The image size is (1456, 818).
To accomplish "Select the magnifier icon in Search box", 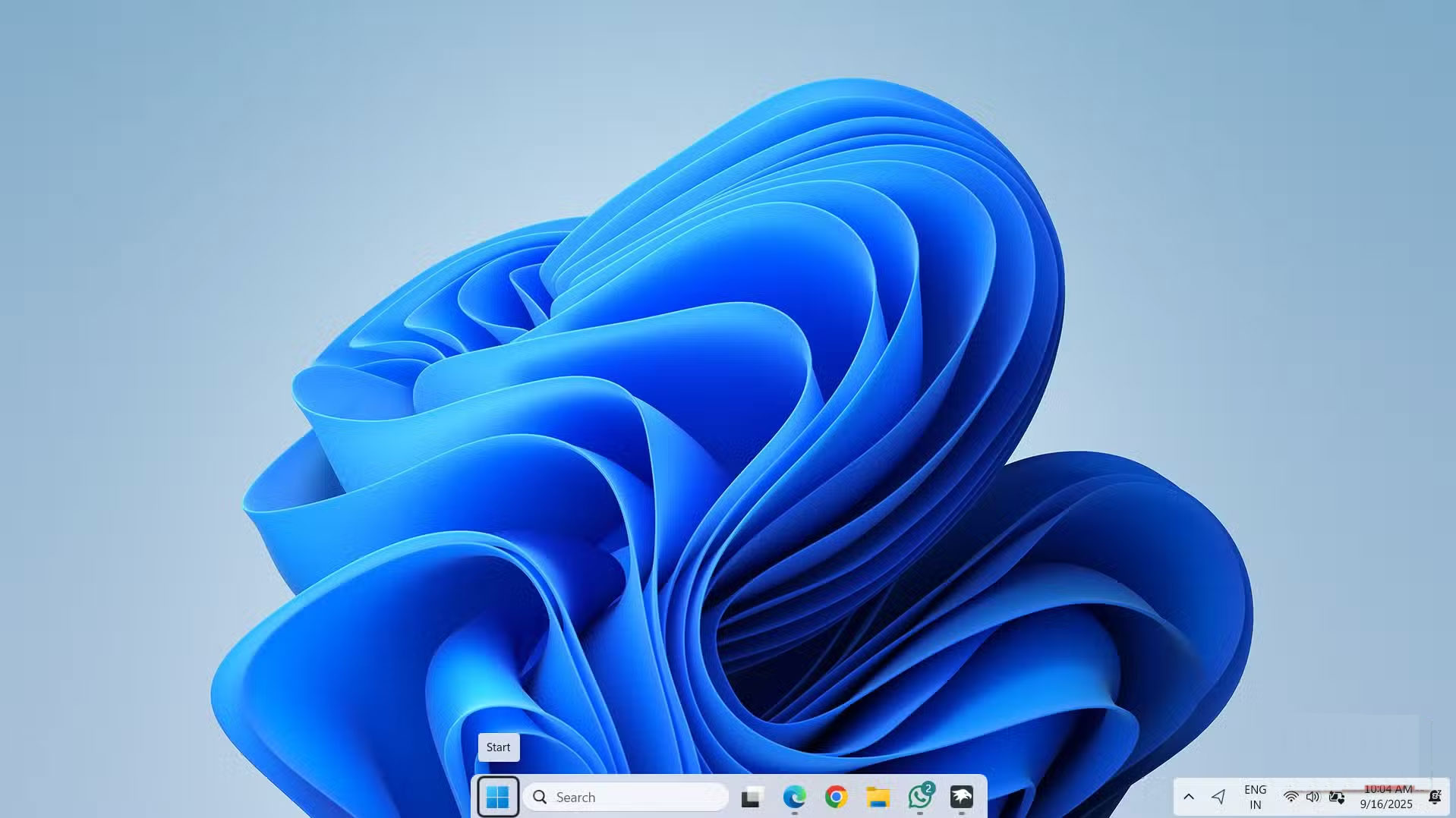I will [x=539, y=797].
